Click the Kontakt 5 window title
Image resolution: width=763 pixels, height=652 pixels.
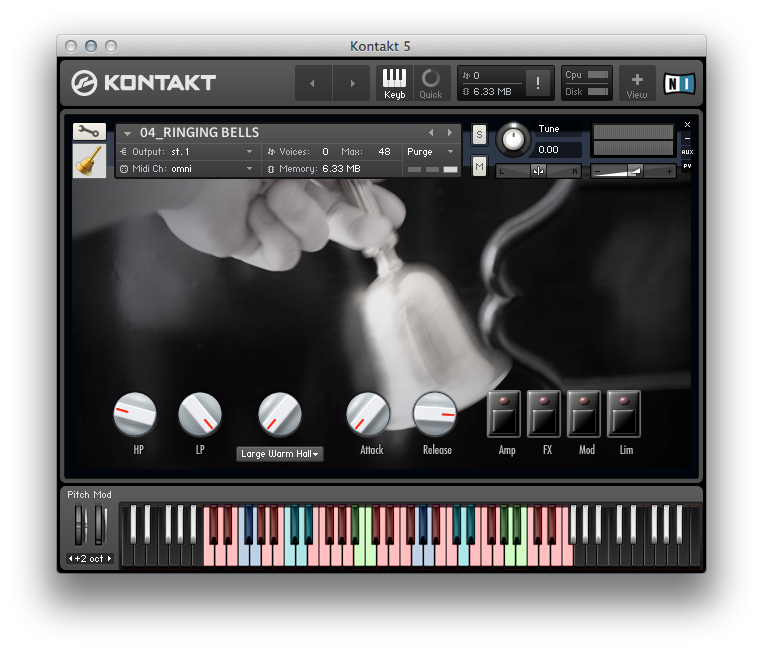pos(381,46)
